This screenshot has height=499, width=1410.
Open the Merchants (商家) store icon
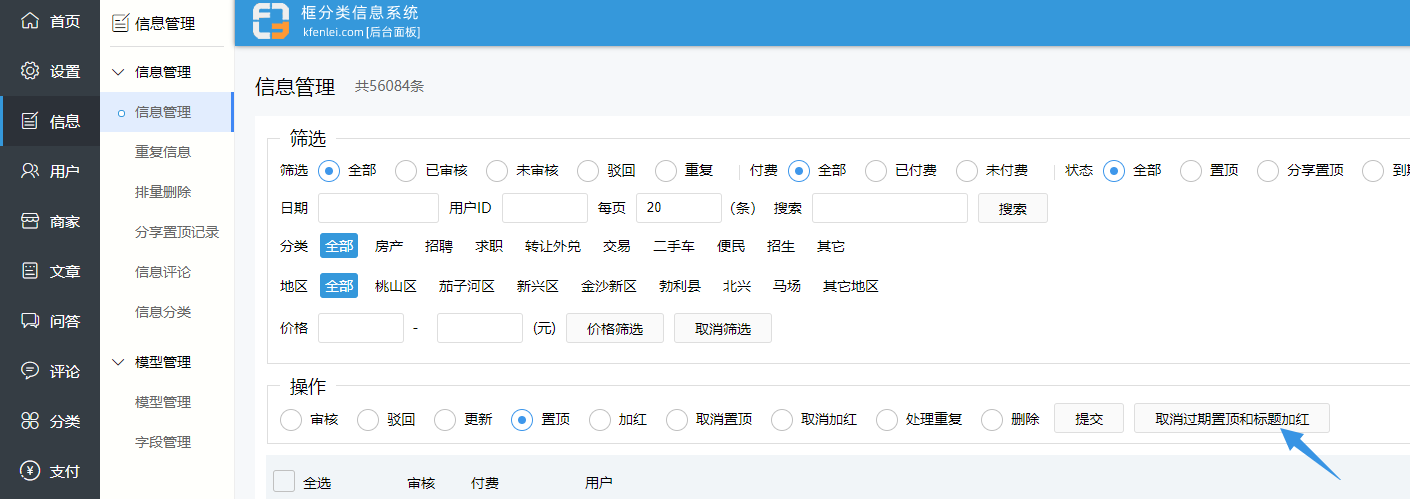(30, 221)
